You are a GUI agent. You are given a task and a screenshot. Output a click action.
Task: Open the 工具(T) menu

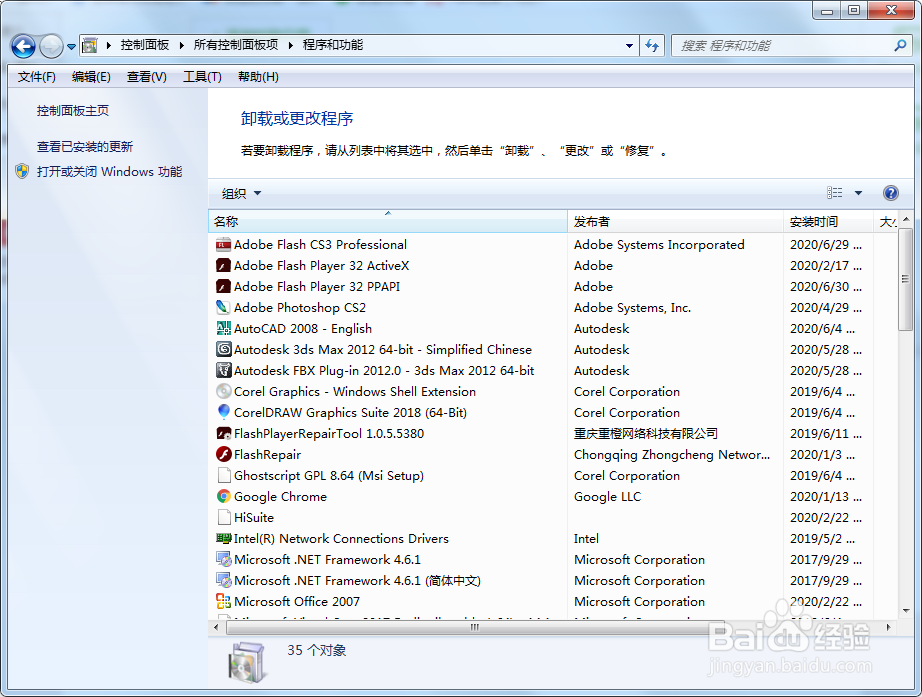click(x=202, y=77)
